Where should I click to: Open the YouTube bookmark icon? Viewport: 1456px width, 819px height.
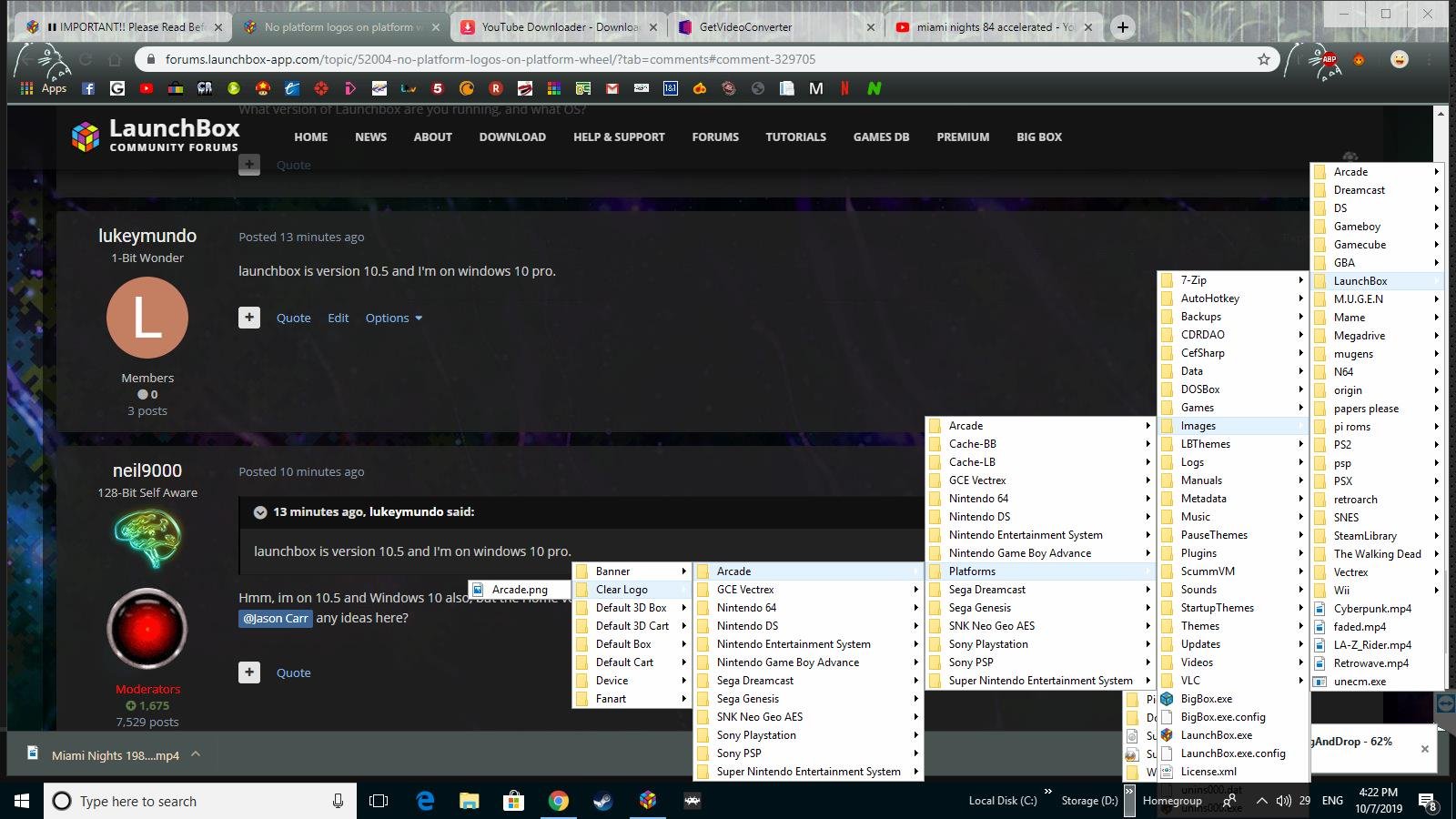147,88
